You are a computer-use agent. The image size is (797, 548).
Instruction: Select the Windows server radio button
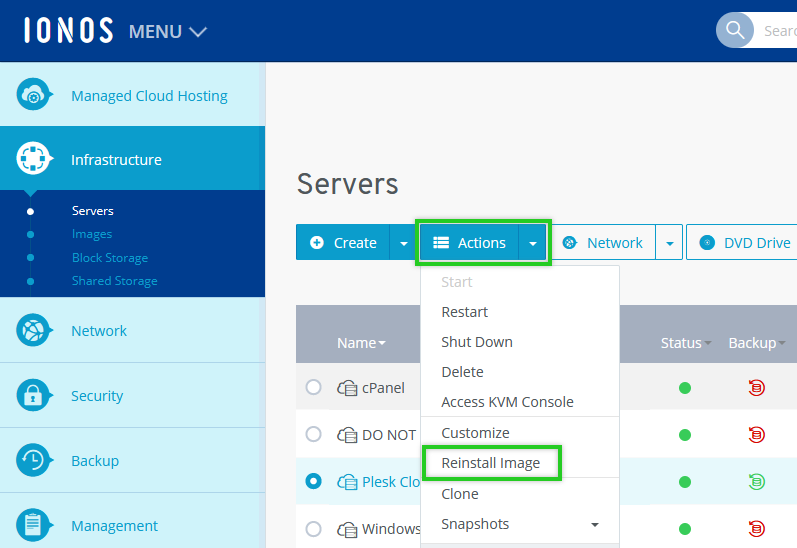pos(314,528)
